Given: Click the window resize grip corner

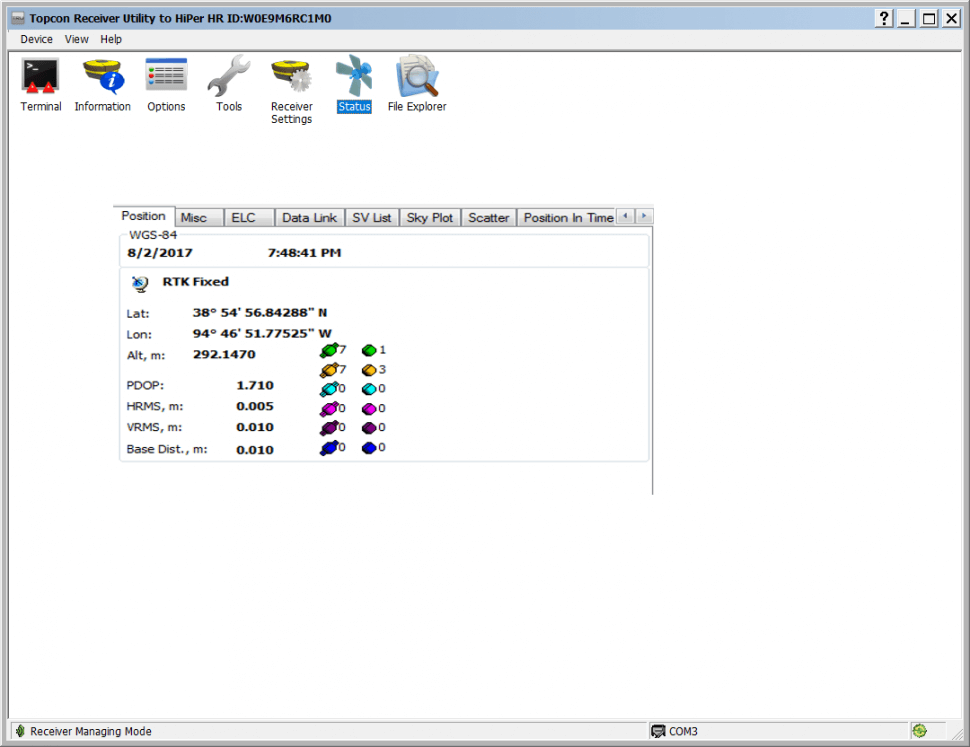Looking at the screenshot, I should 958,734.
